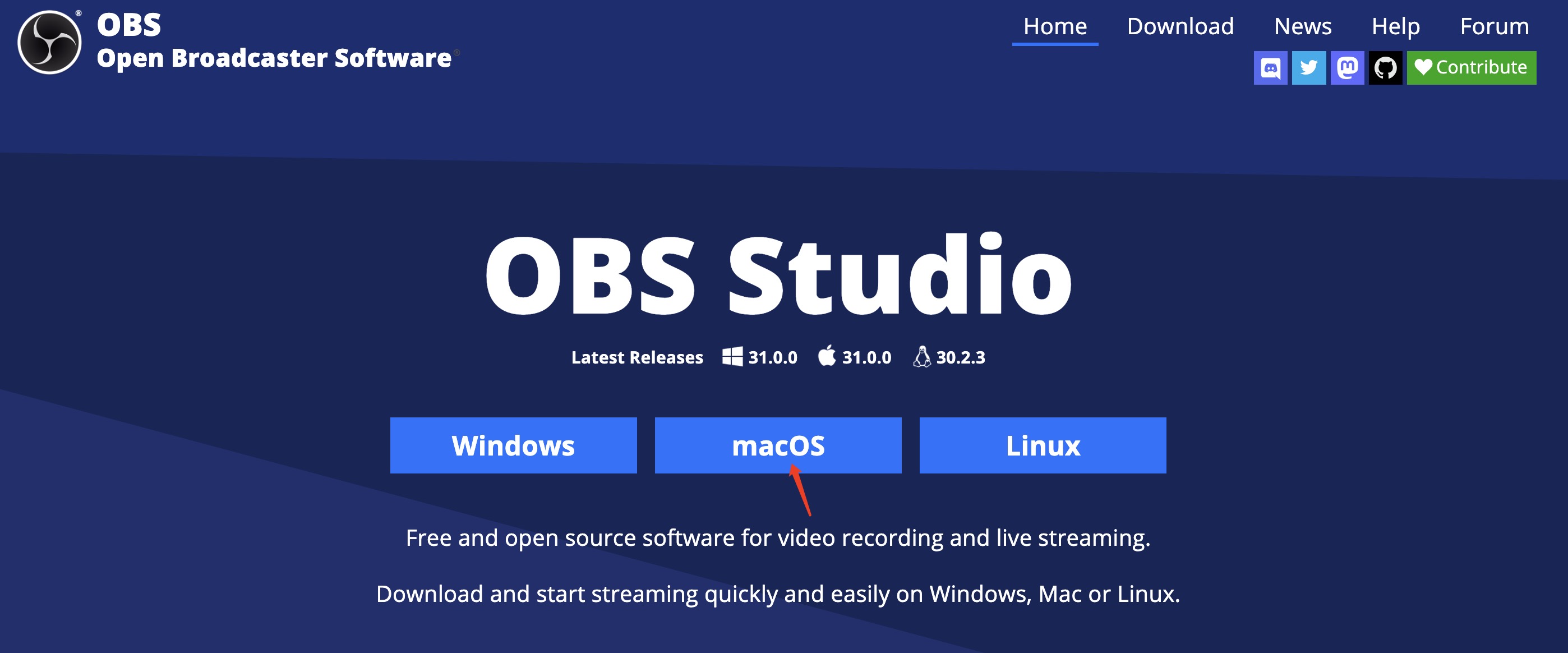This screenshot has width=1568, height=653.
Task: Click the Linux 30.2.3 version number
Action: tap(960, 357)
